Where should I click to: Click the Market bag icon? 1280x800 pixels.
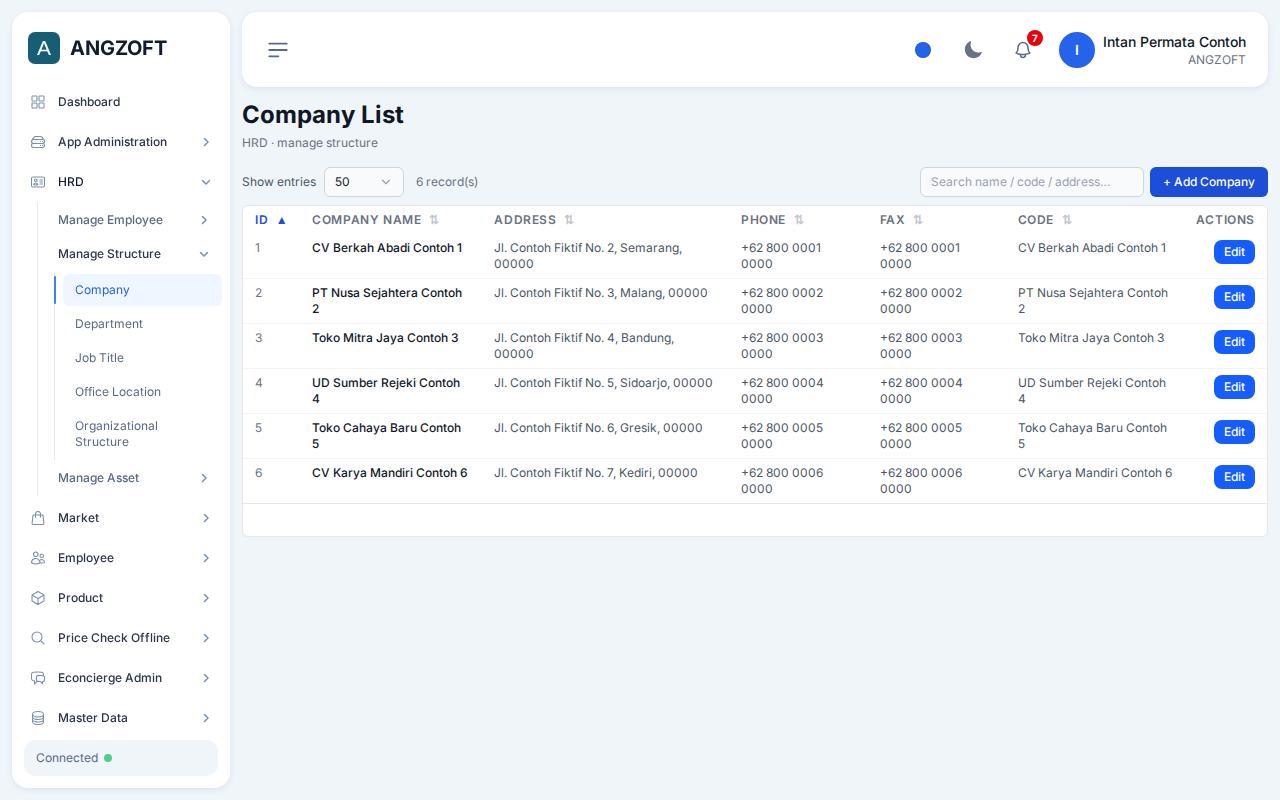38,518
